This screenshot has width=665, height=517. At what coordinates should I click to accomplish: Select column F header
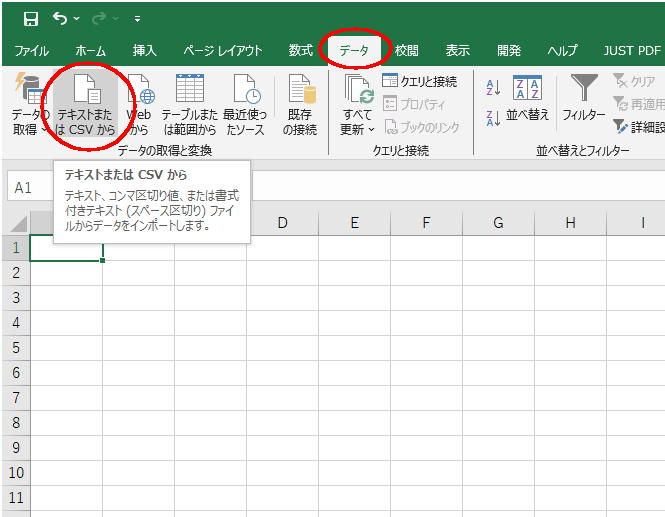426,223
